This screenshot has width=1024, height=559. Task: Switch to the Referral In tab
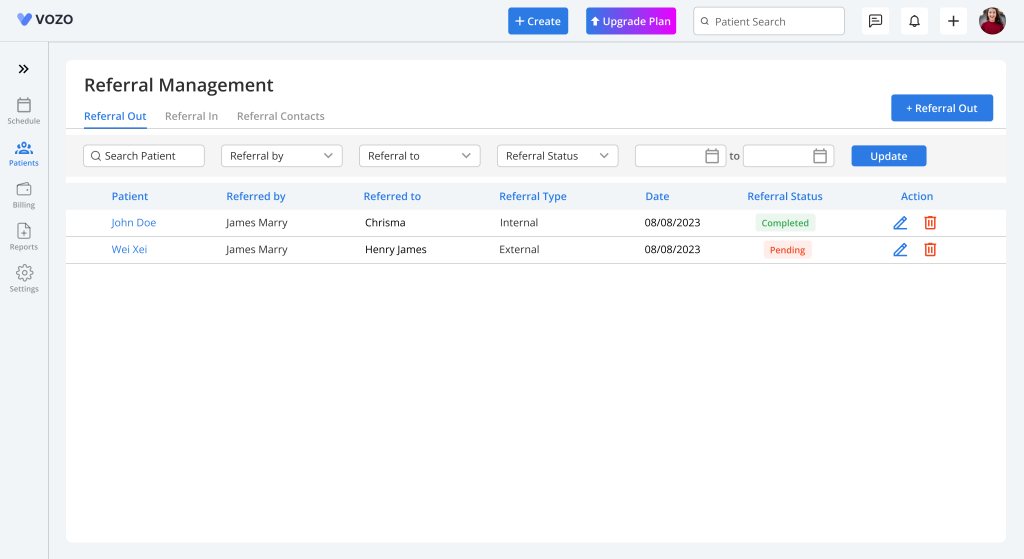[191, 116]
